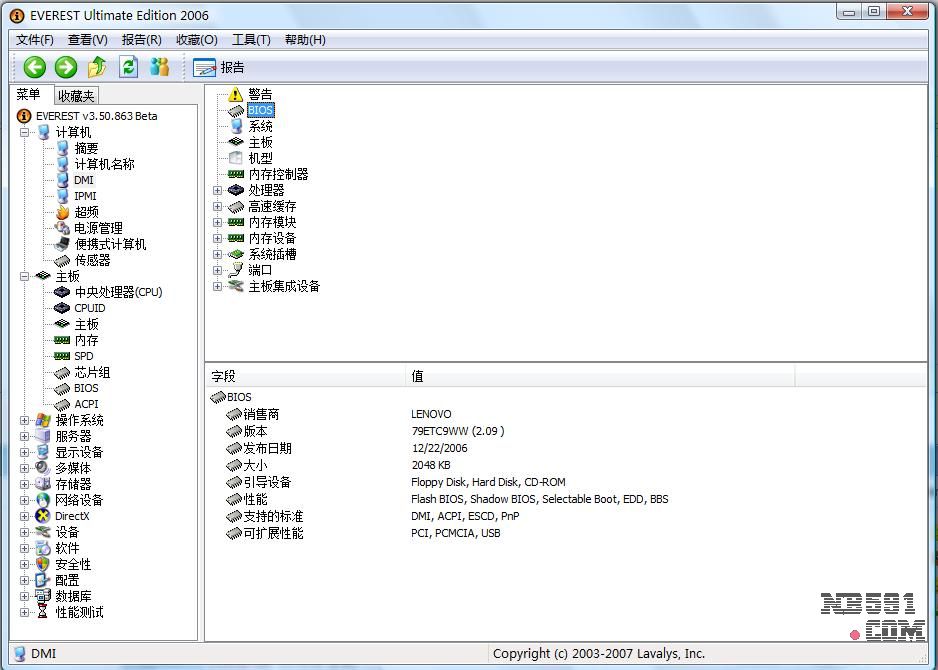Image resolution: width=938 pixels, height=670 pixels.
Task: Select the 警告 warning item in DMI list
Action: [260, 94]
